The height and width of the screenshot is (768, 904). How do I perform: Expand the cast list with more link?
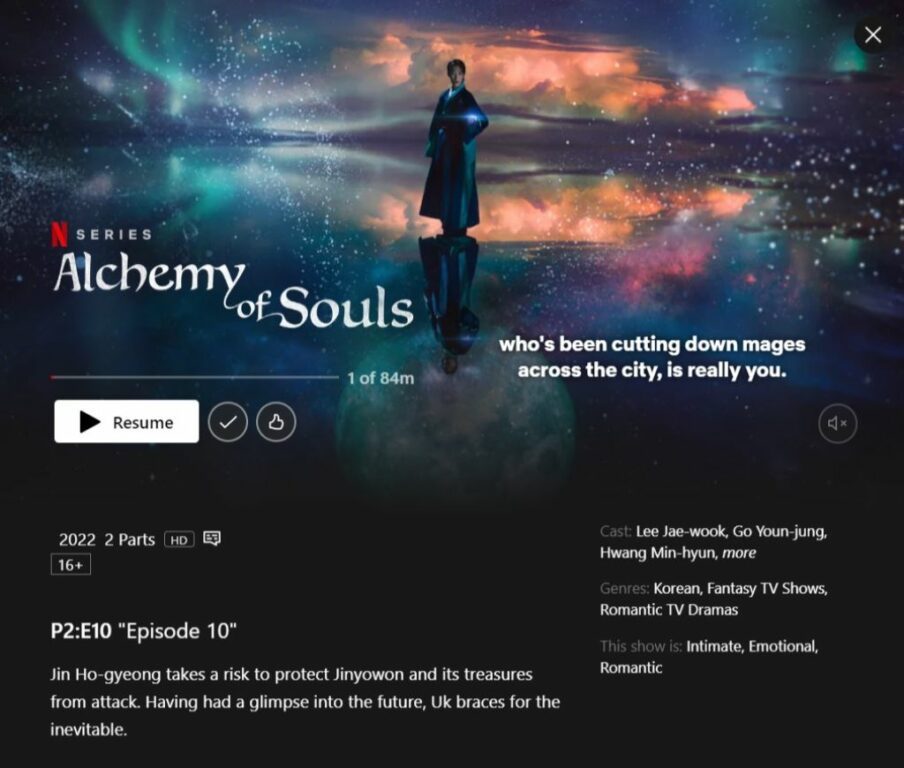click(739, 553)
